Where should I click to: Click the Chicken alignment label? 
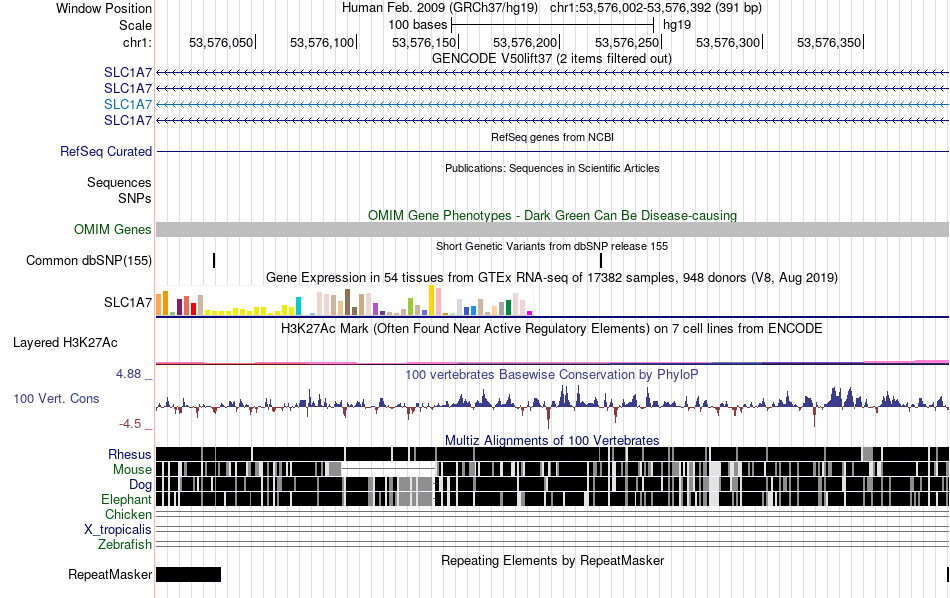click(x=128, y=514)
